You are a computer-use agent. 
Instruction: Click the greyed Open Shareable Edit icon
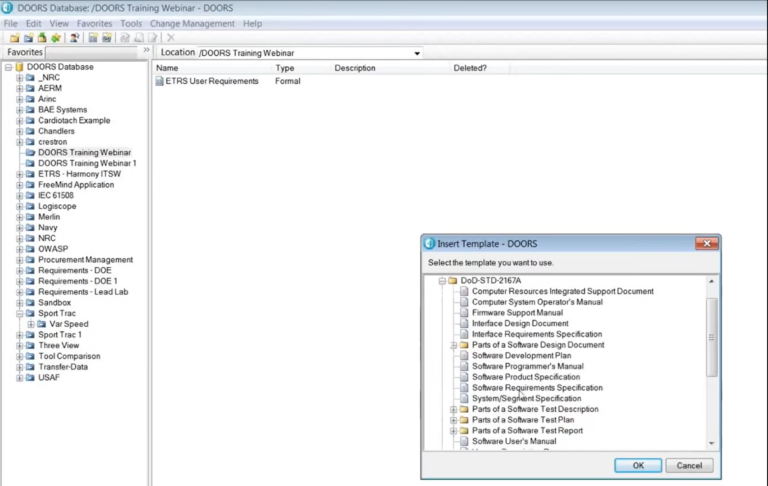[152, 38]
